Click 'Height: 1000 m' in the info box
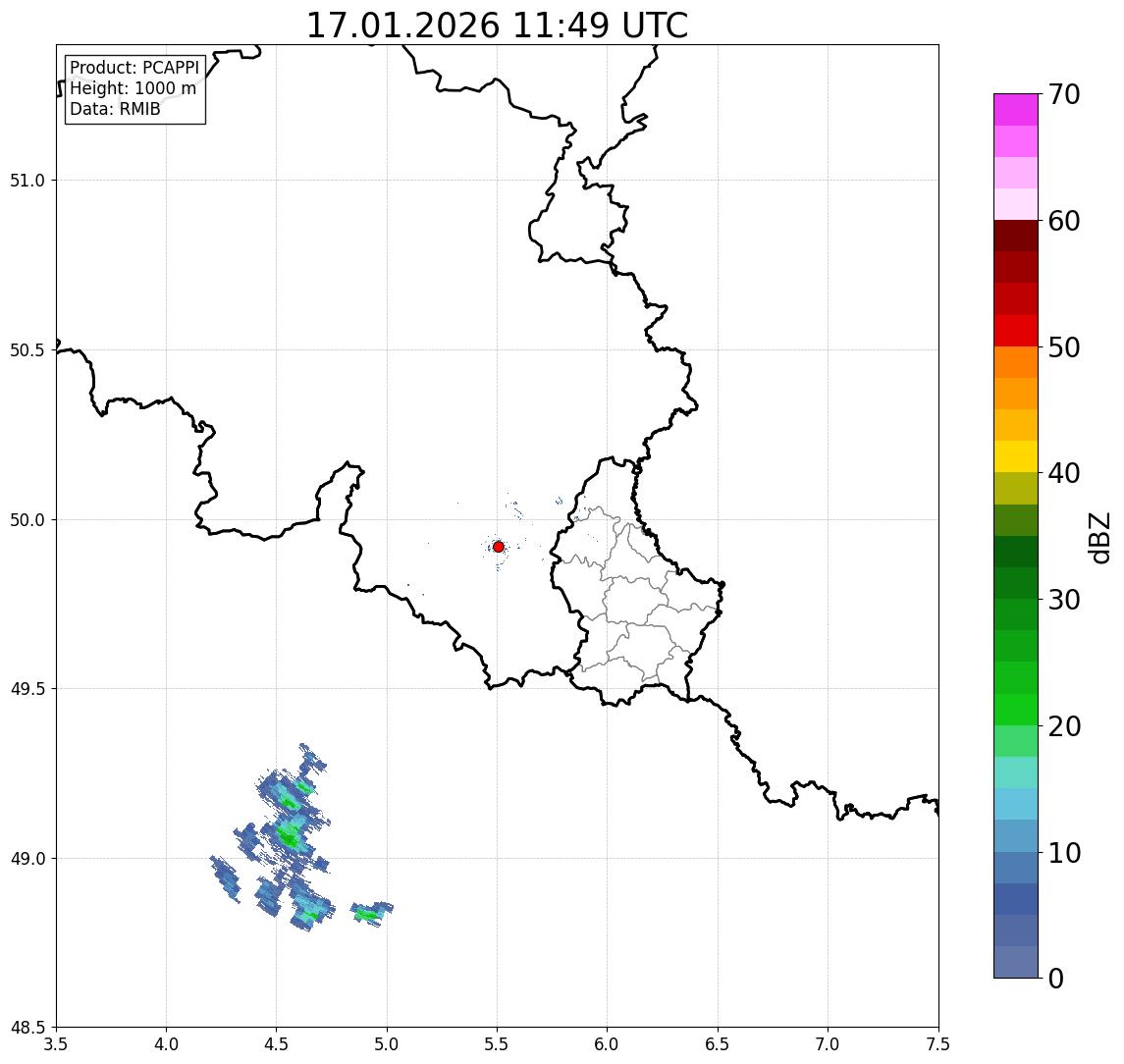The width and height of the screenshot is (1124, 1064). point(133,88)
